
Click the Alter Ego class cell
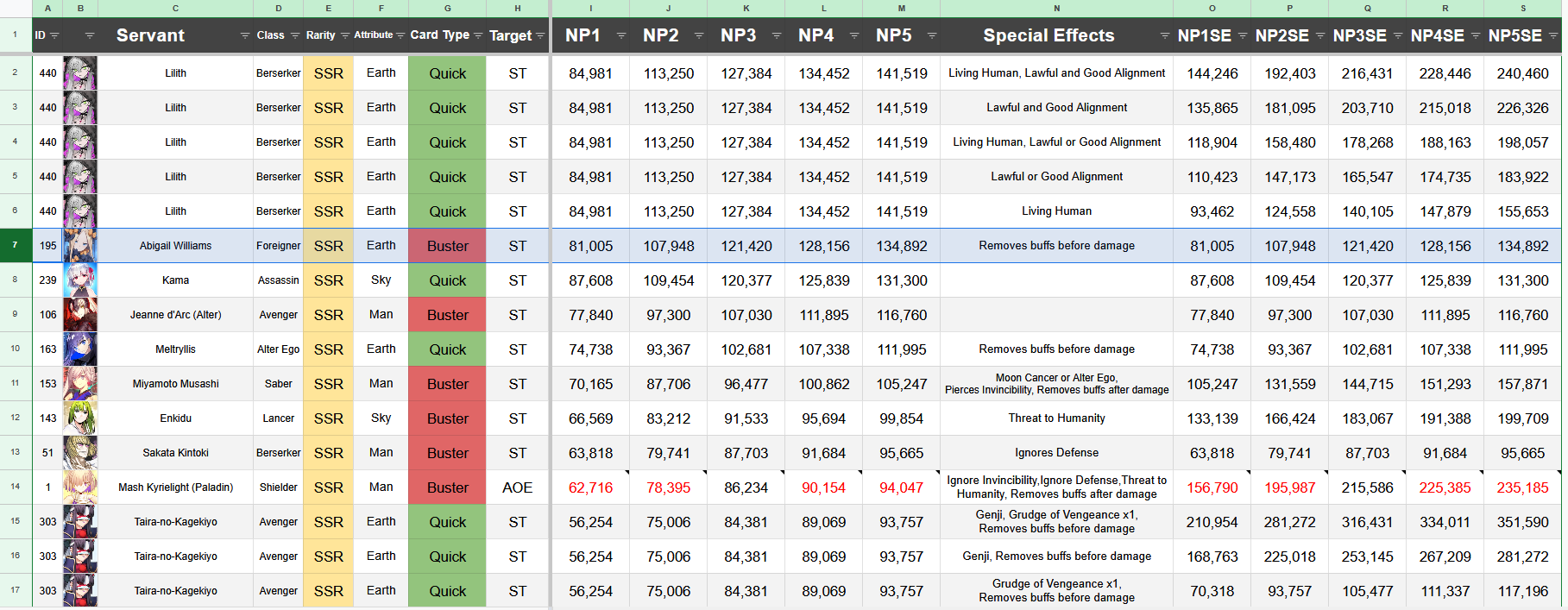pos(279,349)
